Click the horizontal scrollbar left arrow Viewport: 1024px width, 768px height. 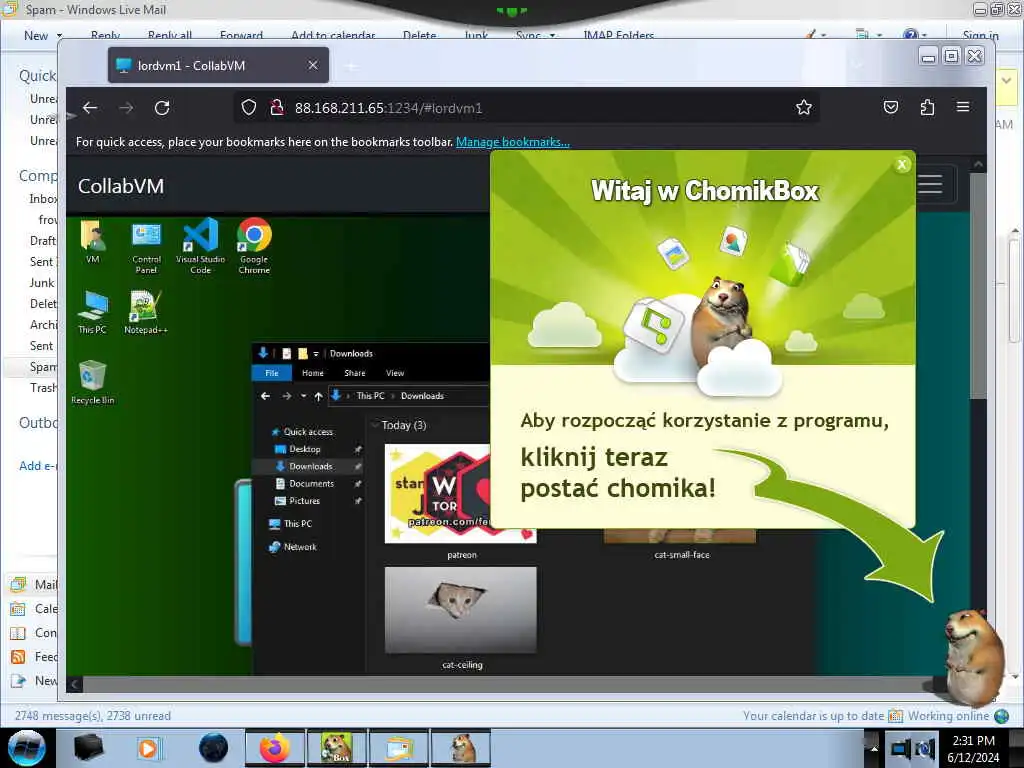coord(74,684)
